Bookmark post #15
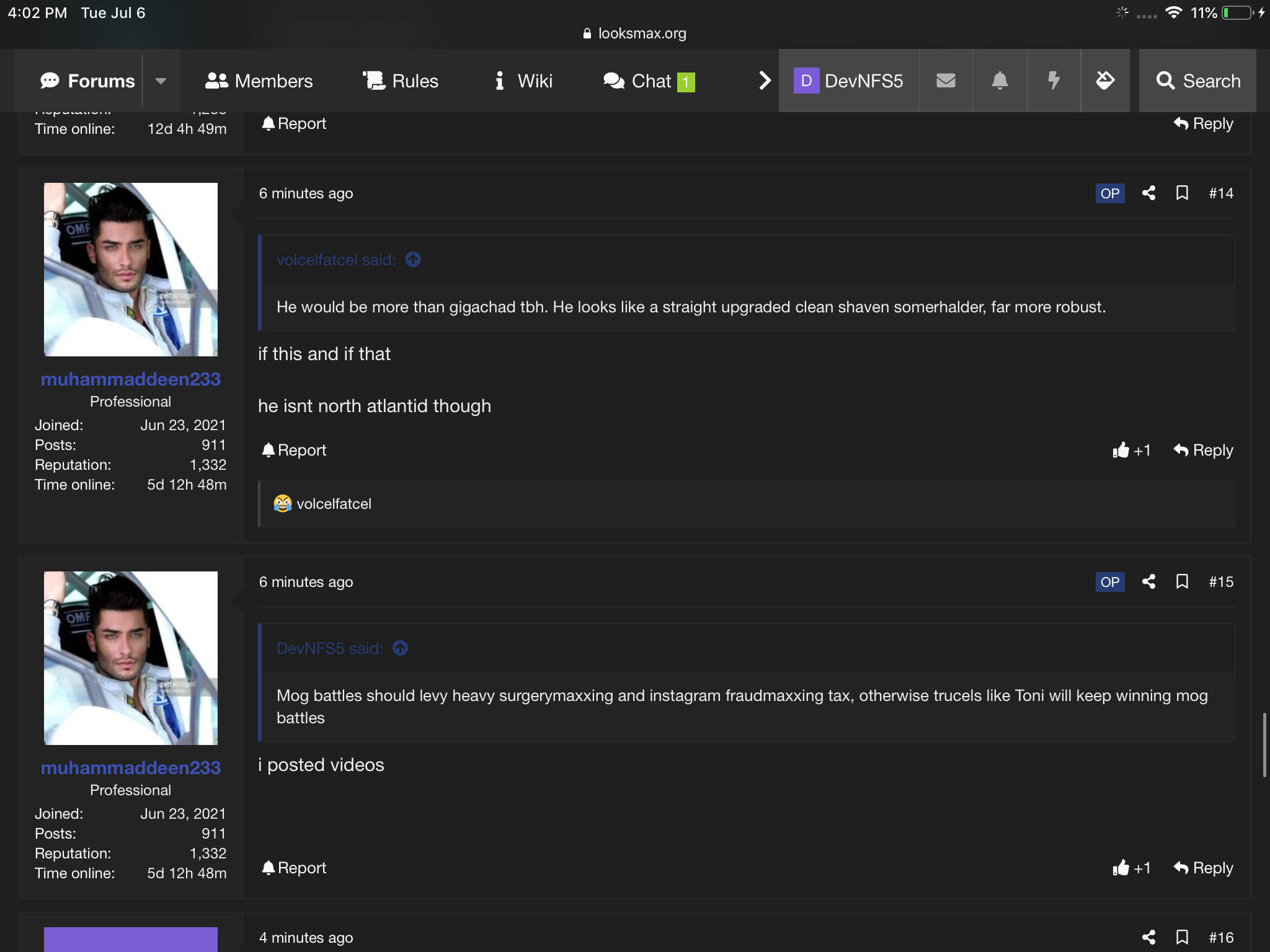The height and width of the screenshot is (952, 1270). click(1182, 582)
